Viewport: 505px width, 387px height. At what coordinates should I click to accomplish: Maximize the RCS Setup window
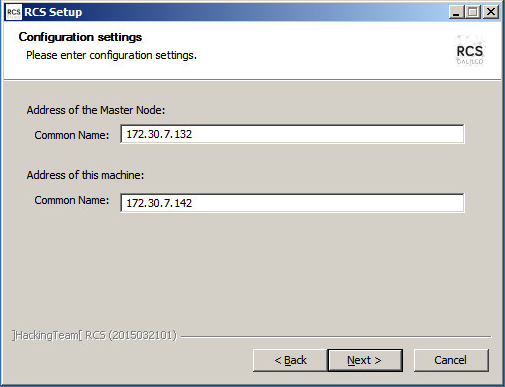click(x=473, y=12)
